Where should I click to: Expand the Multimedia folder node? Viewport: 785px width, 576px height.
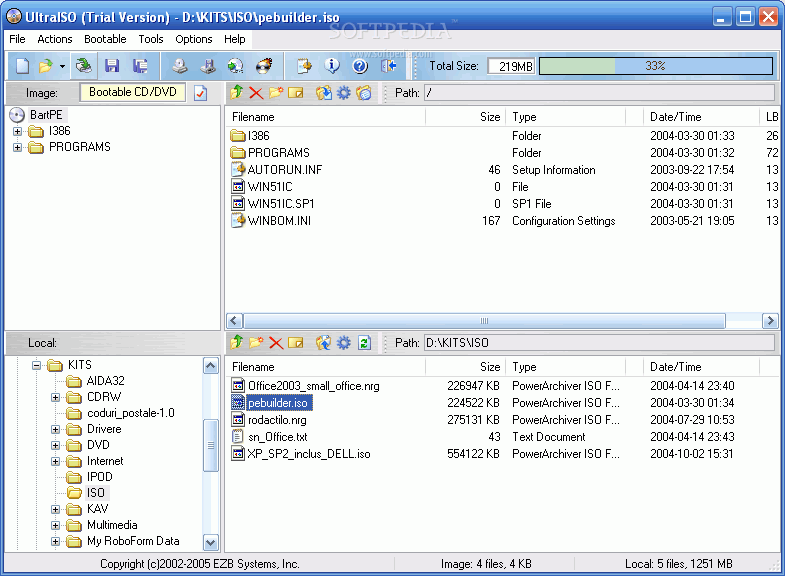coord(55,525)
